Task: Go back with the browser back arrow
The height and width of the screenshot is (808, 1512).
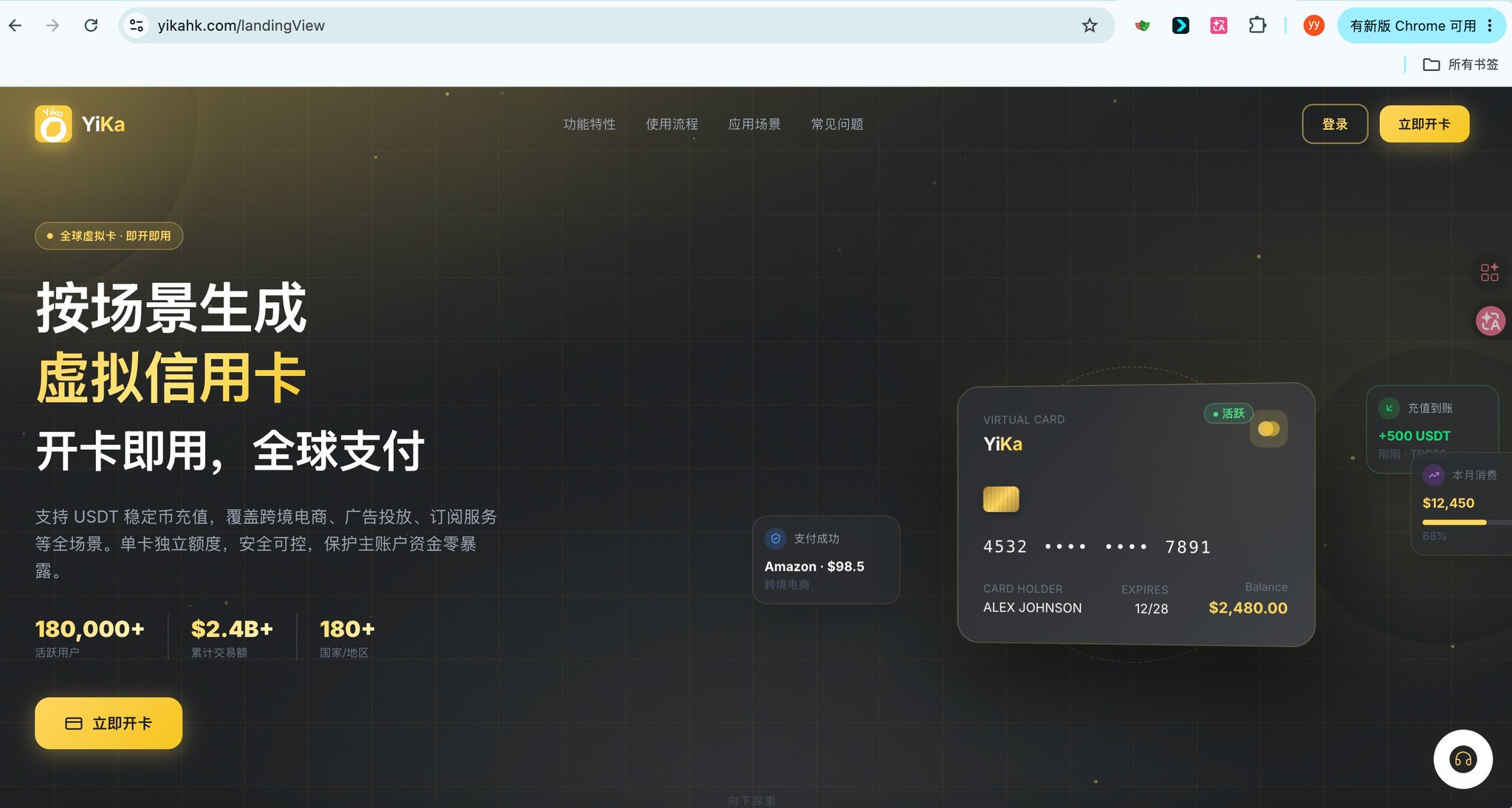Action: 16,26
